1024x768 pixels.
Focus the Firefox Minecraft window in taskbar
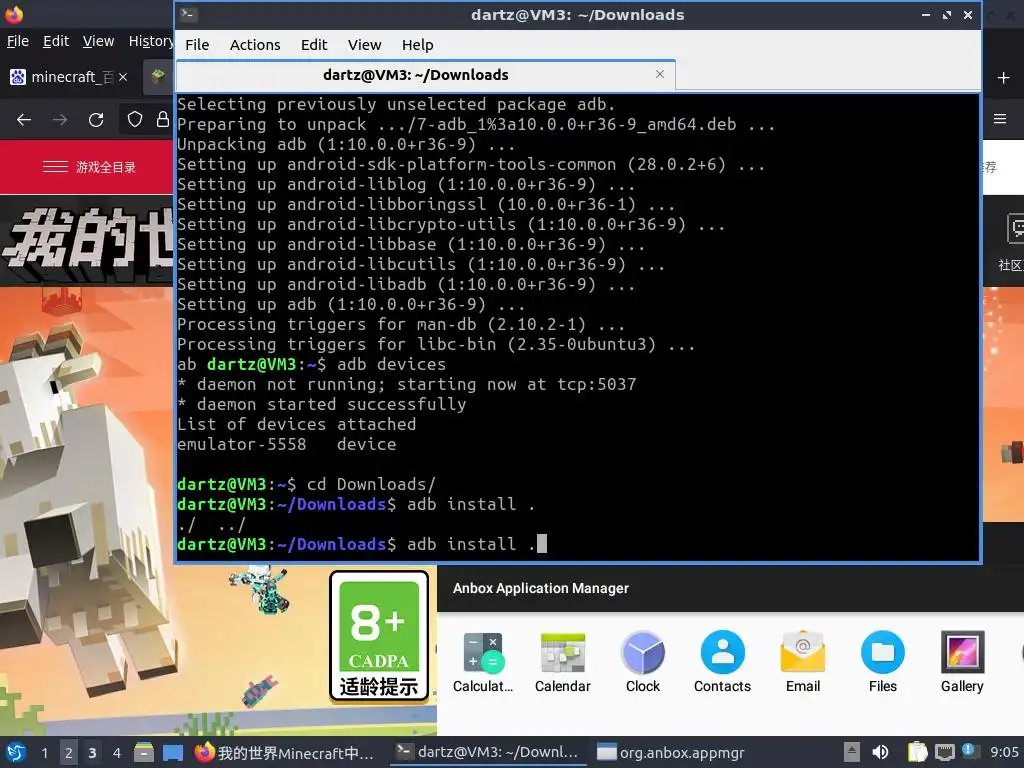(x=285, y=752)
